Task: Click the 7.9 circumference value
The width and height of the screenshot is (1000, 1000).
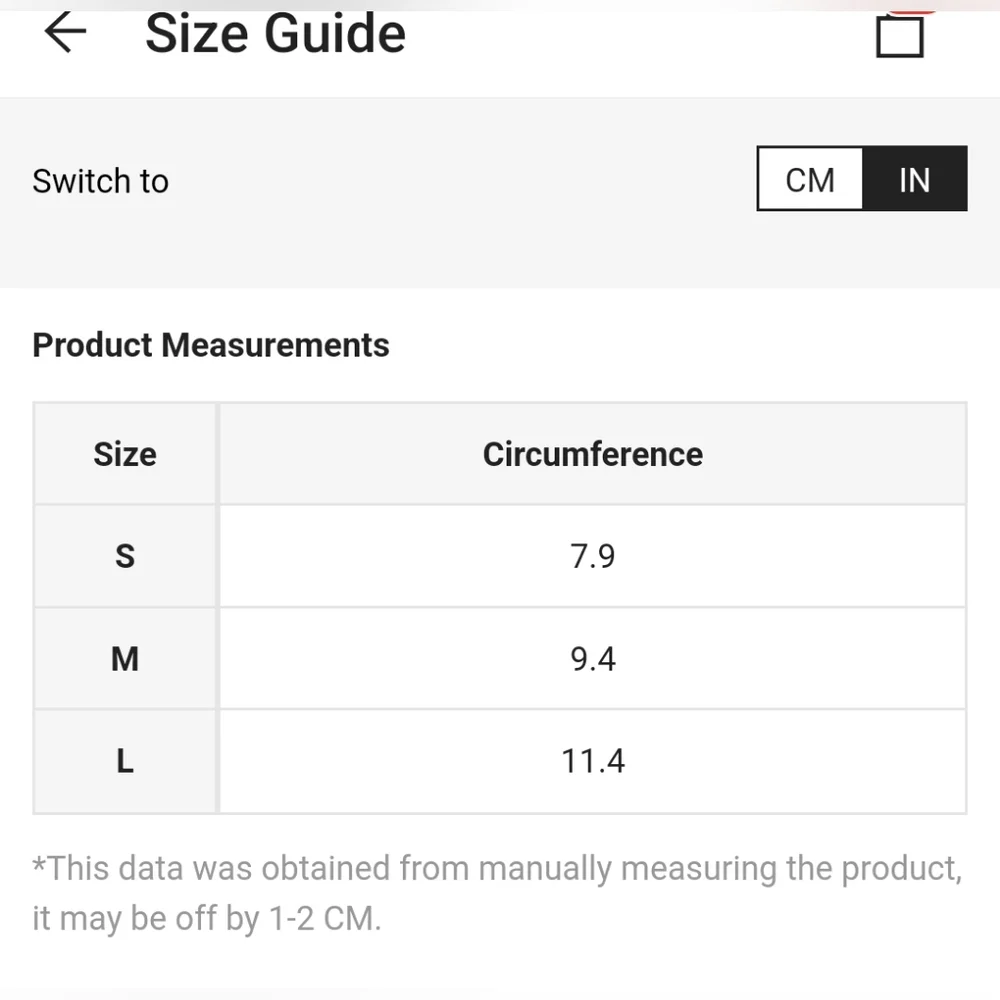Action: tap(592, 556)
